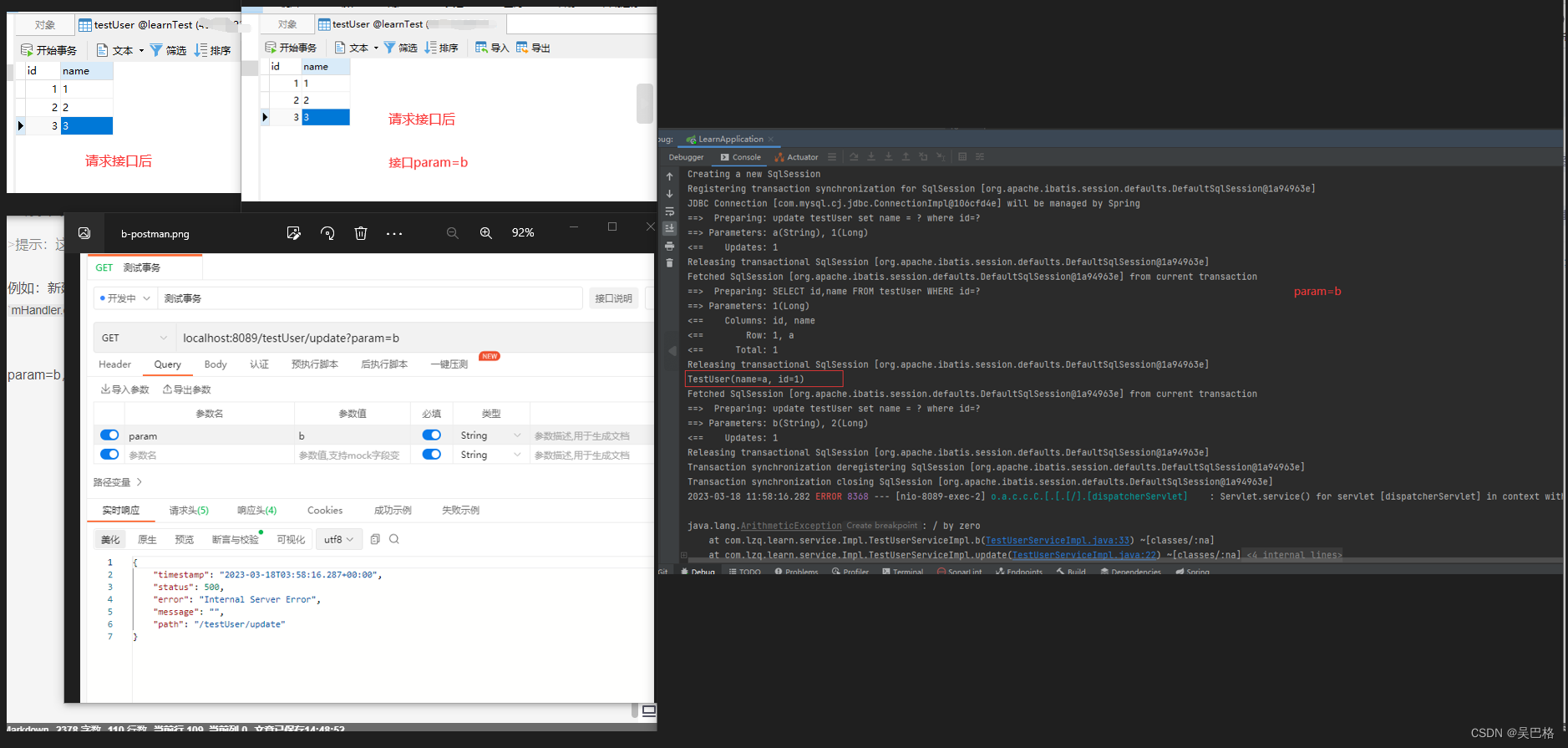Click 筛选 filter in left Navicat window
The height and width of the screenshot is (748, 1568).
pyautogui.click(x=168, y=50)
